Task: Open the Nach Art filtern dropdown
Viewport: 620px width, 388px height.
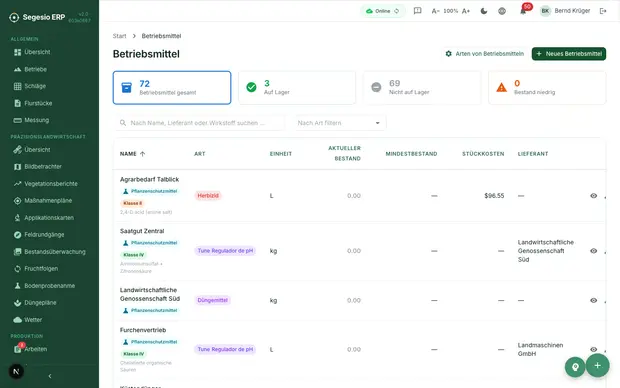Action: pyautogui.click(x=339, y=123)
